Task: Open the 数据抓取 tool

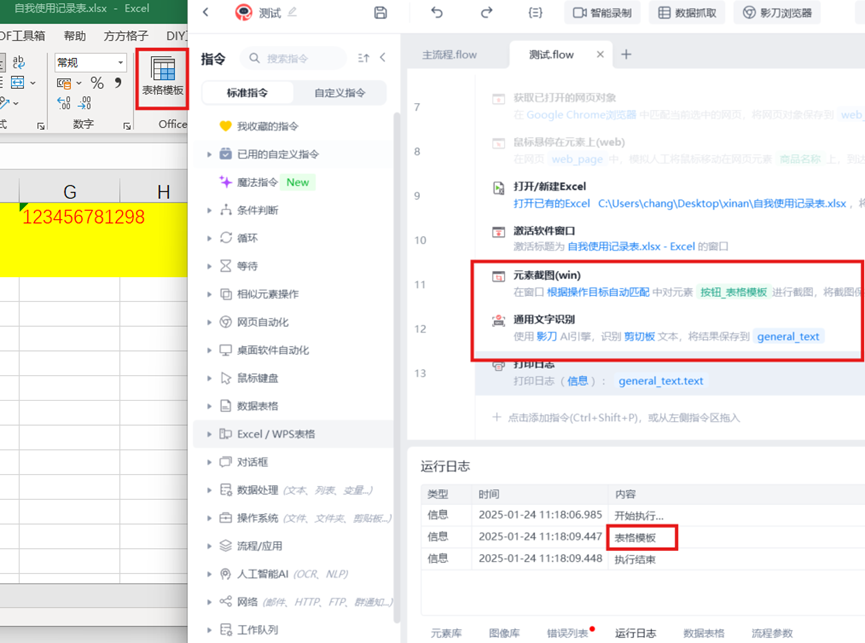Action: [x=687, y=13]
